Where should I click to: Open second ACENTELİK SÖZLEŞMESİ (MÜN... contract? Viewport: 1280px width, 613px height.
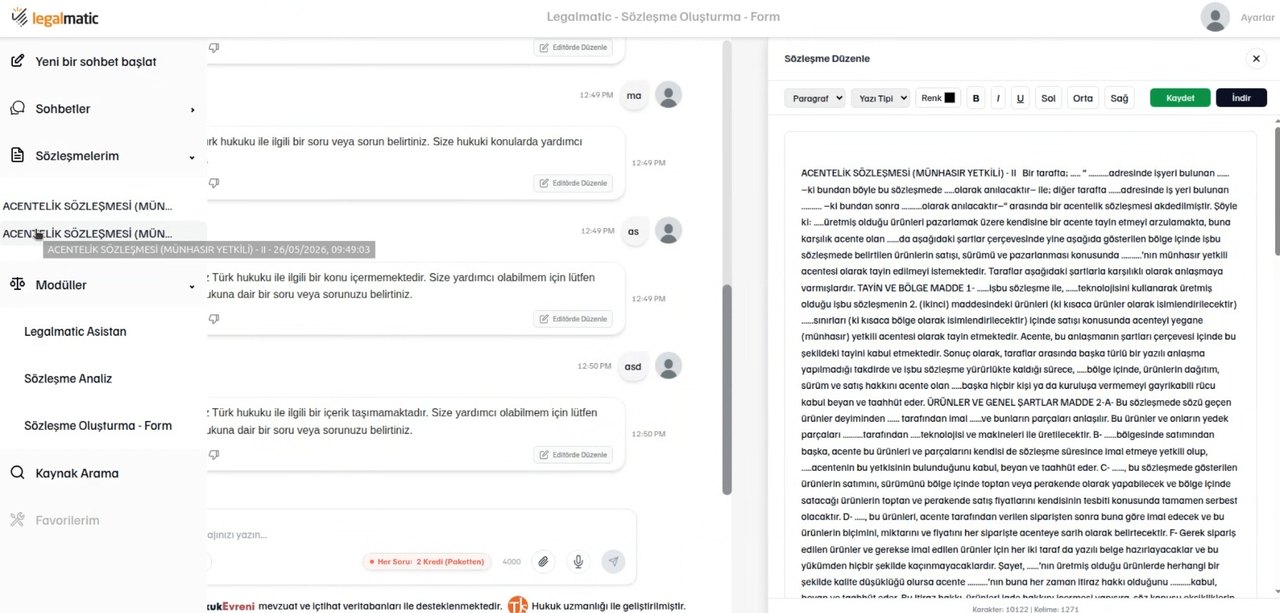click(88, 233)
